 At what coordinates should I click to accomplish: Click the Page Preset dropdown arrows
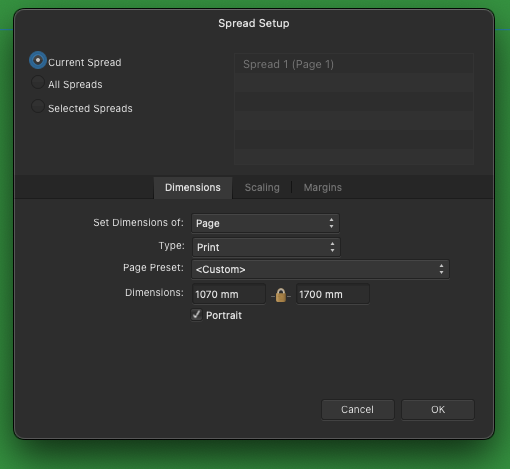(x=441, y=269)
